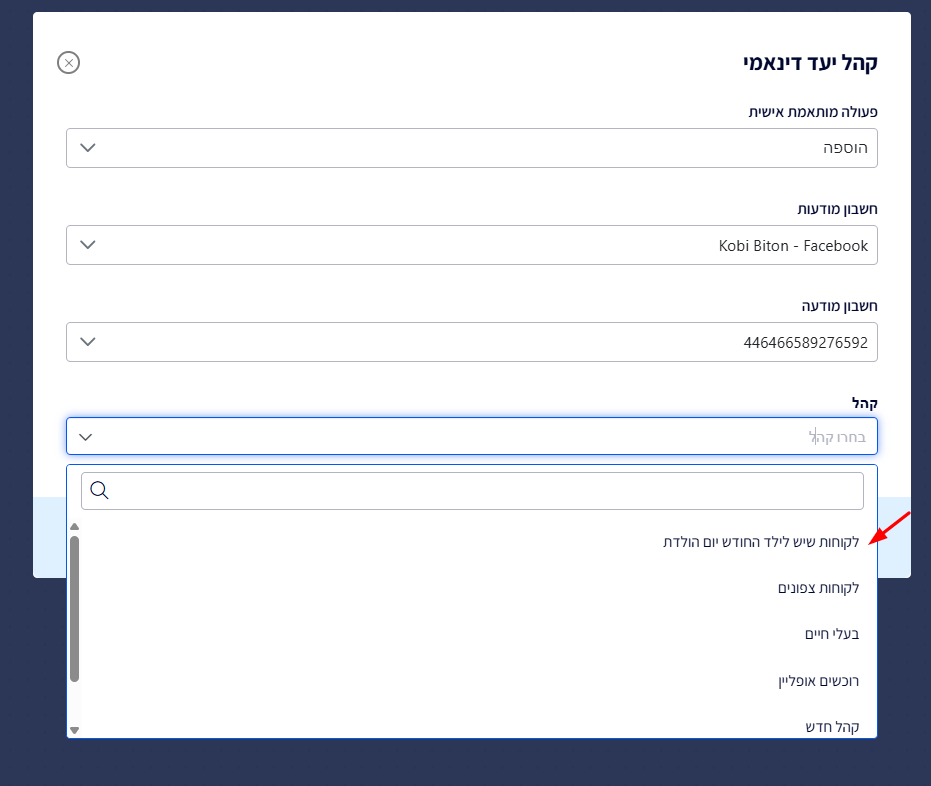Click the קהל יעד דינאמי title
931x786 pixels.
[810, 62]
